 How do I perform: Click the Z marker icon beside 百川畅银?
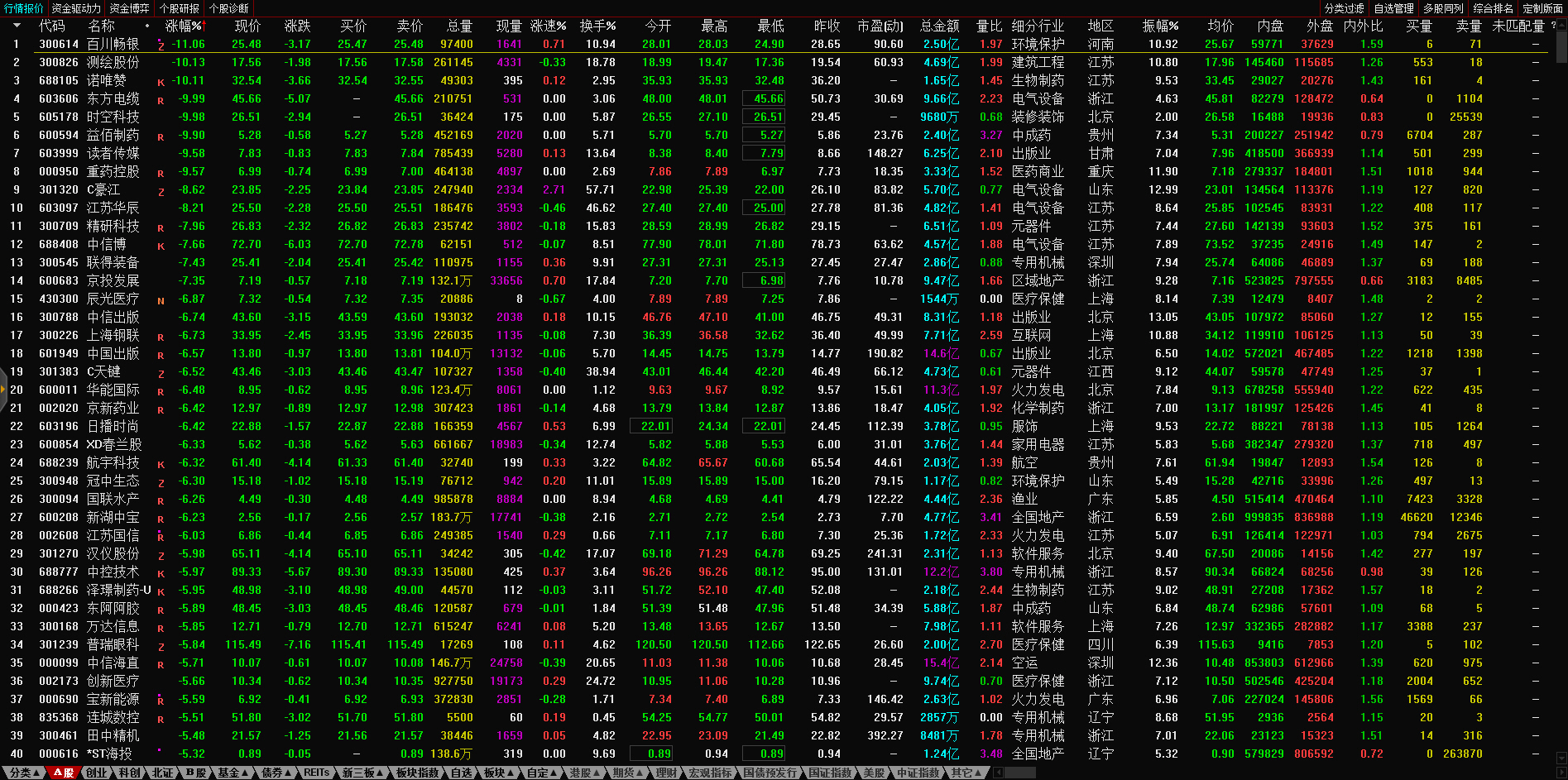pos(161,45)
